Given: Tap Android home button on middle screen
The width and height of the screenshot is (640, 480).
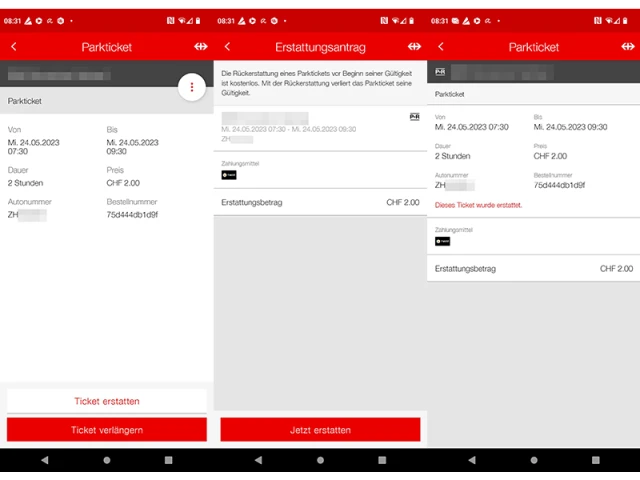Looking at the screenshot, I should coord(320,460).
